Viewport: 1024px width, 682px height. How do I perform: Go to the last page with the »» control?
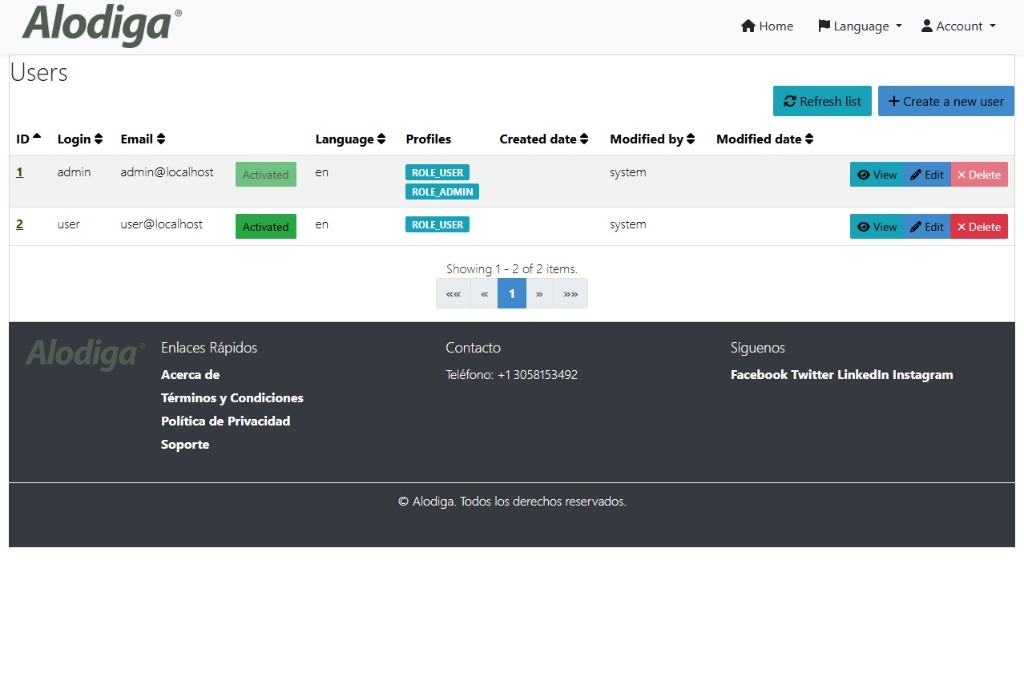[569, 293]
